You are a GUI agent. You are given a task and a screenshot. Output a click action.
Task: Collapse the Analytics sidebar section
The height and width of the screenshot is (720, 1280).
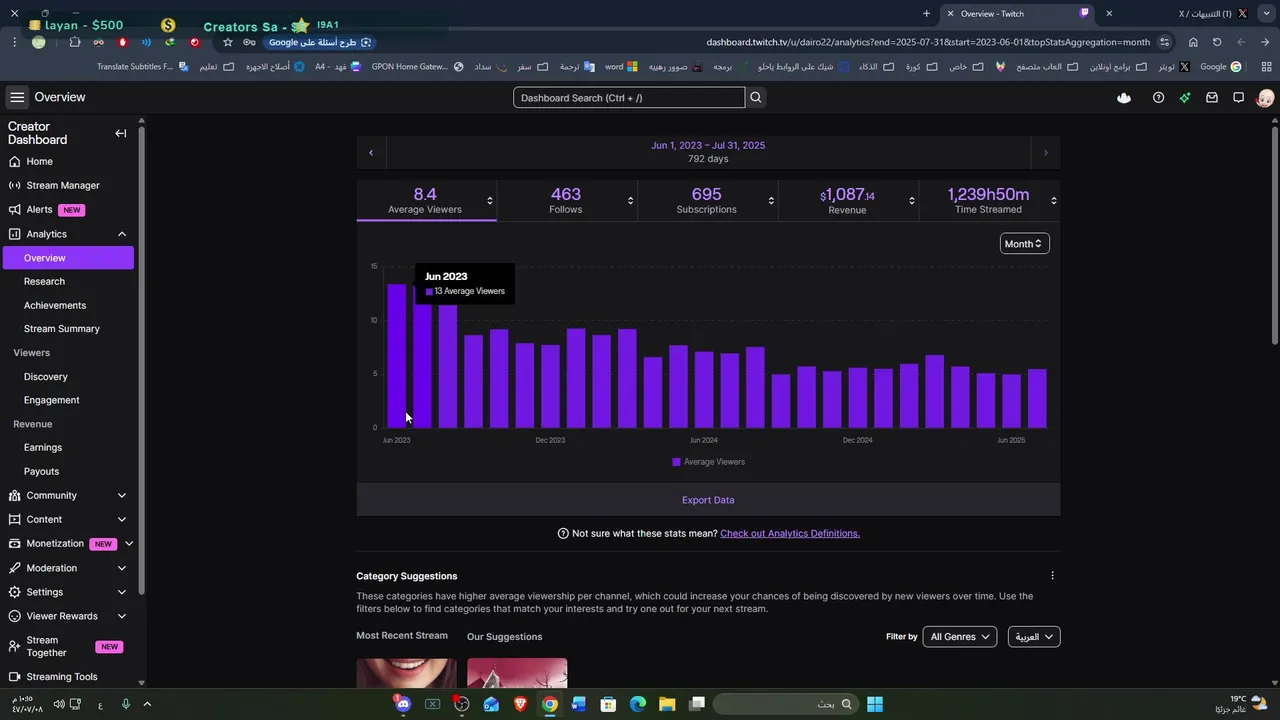click(122, 234)
